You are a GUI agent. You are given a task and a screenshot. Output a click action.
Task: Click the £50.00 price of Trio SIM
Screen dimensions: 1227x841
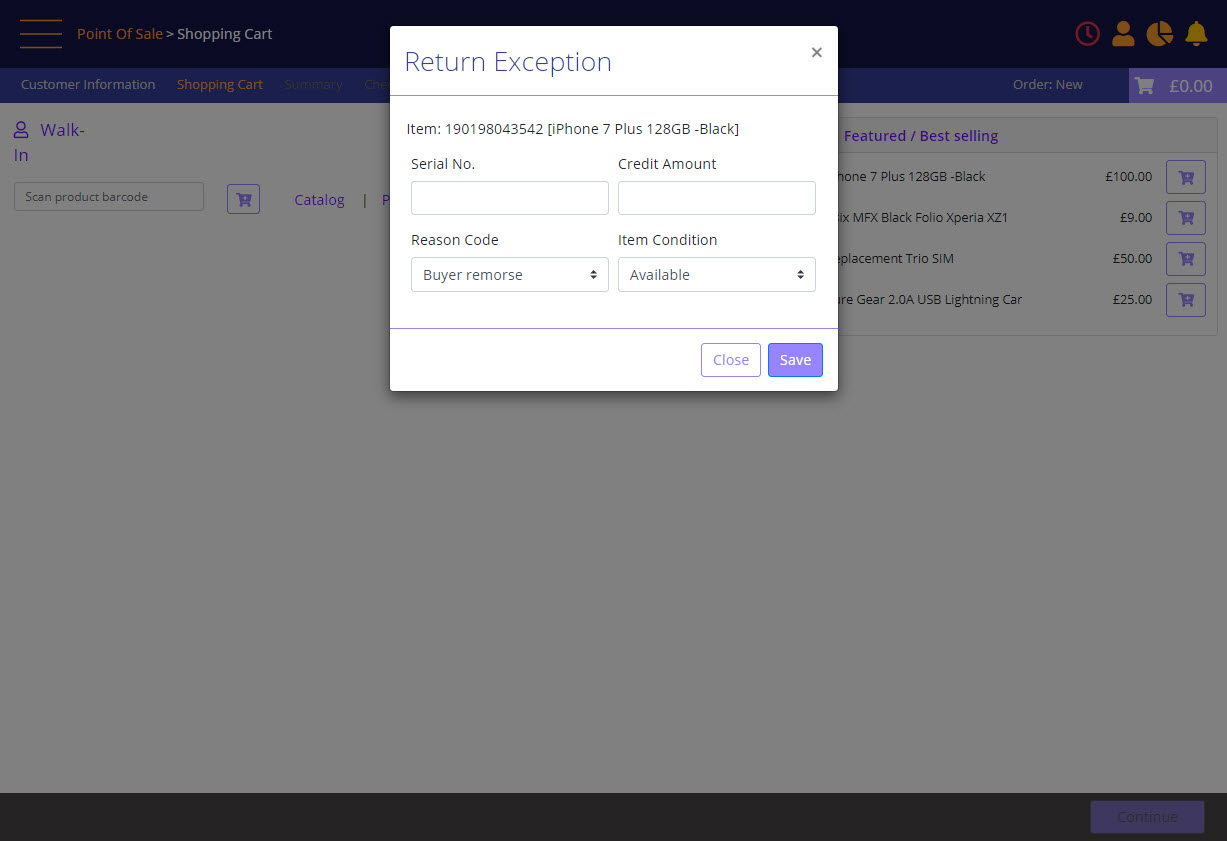1132,259
